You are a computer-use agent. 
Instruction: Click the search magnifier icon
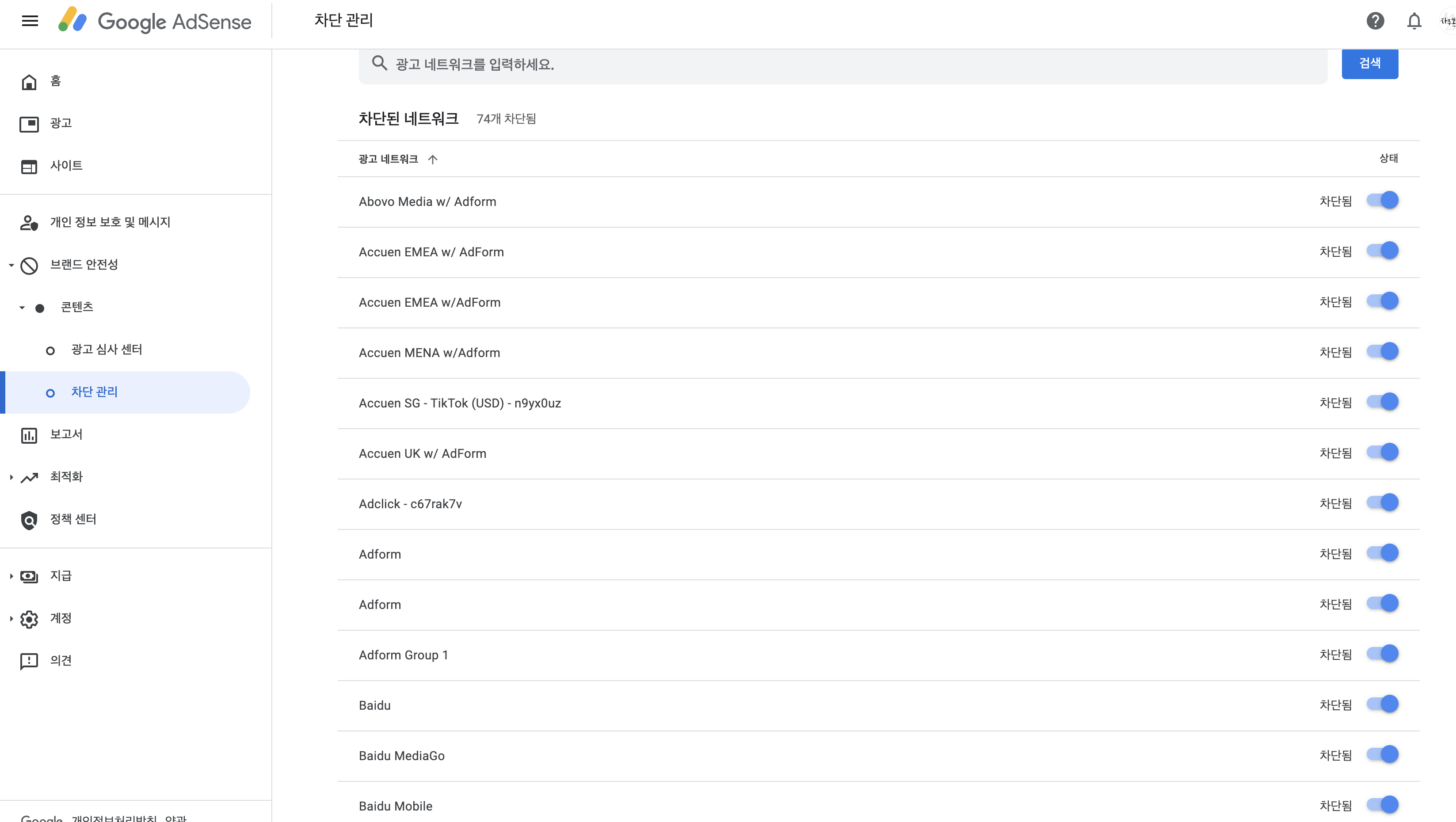click(379, 63)
